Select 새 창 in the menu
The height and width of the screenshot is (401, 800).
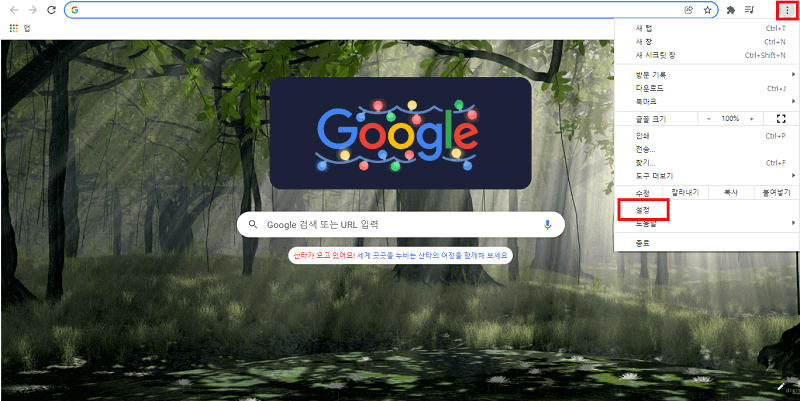(x=707, y=42)
